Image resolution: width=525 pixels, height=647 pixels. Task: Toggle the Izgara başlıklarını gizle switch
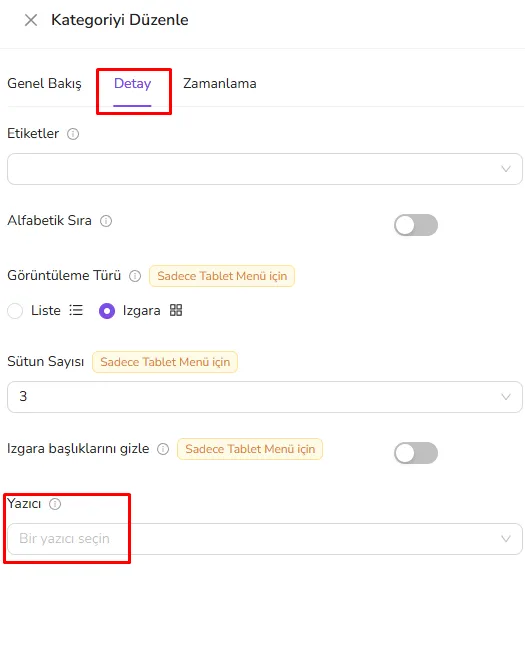pos(416,453)
